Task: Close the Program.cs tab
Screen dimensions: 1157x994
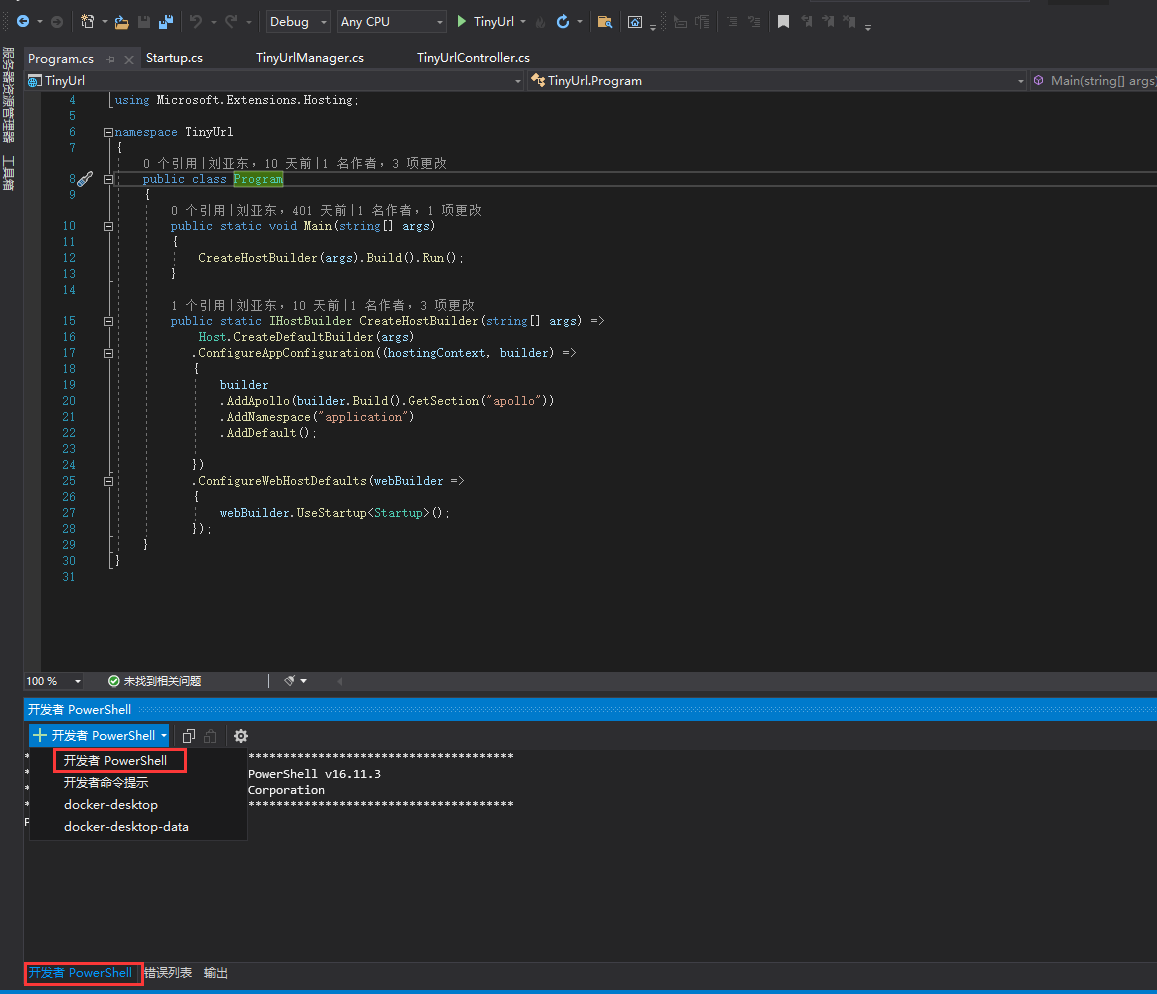Action: pyautogui.click(x=129, y=59)
